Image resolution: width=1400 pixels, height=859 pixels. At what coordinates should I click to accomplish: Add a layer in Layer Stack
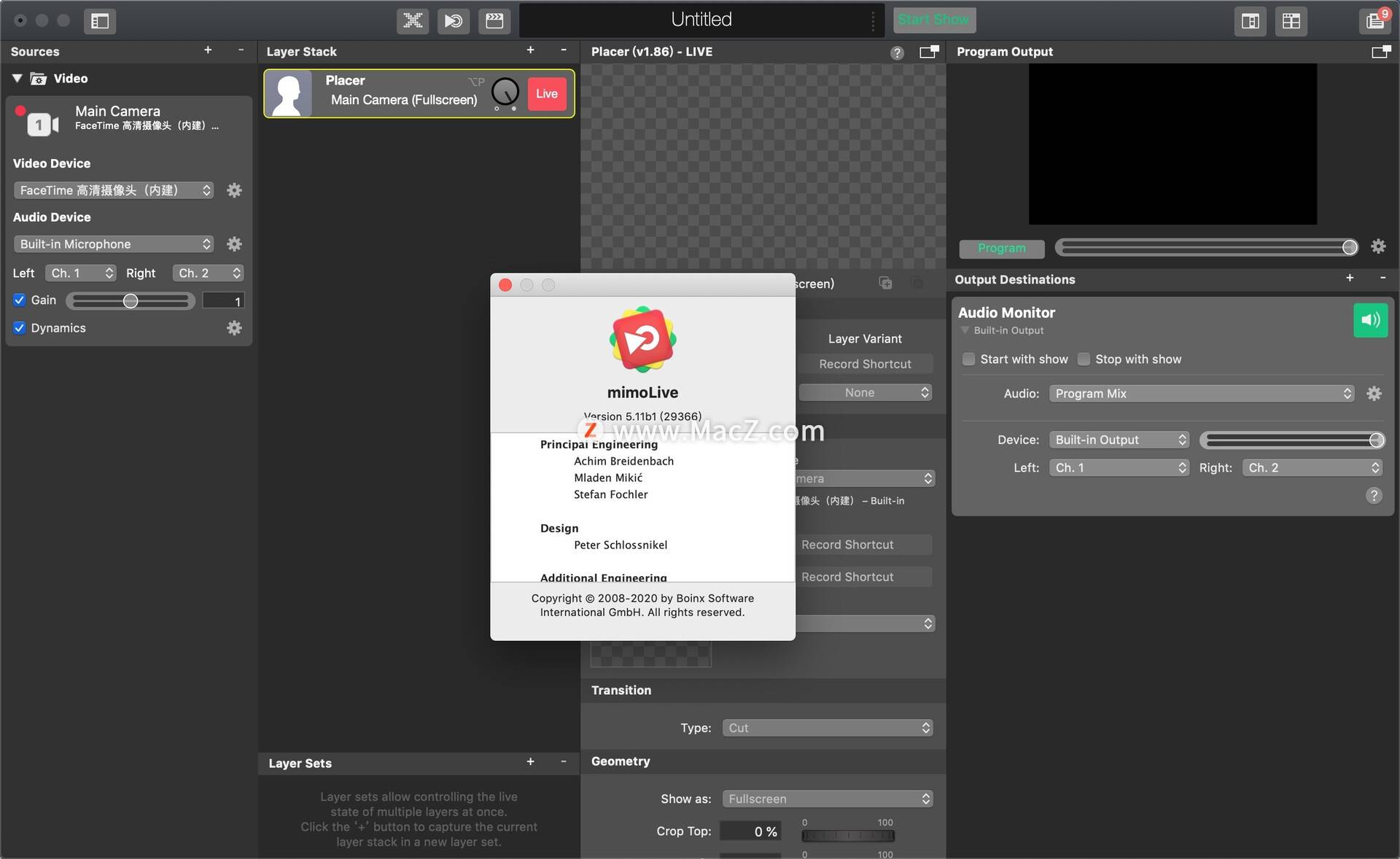point(530,50)
